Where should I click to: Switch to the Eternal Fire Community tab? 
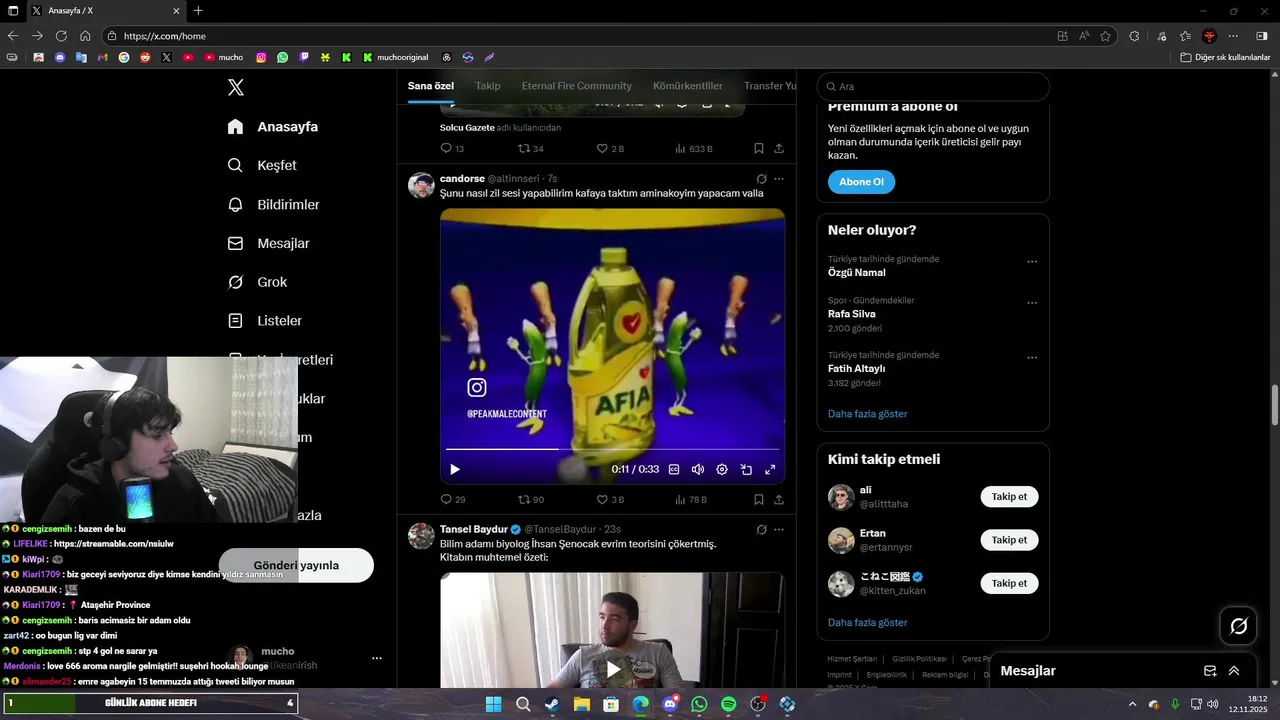point(577,86)
